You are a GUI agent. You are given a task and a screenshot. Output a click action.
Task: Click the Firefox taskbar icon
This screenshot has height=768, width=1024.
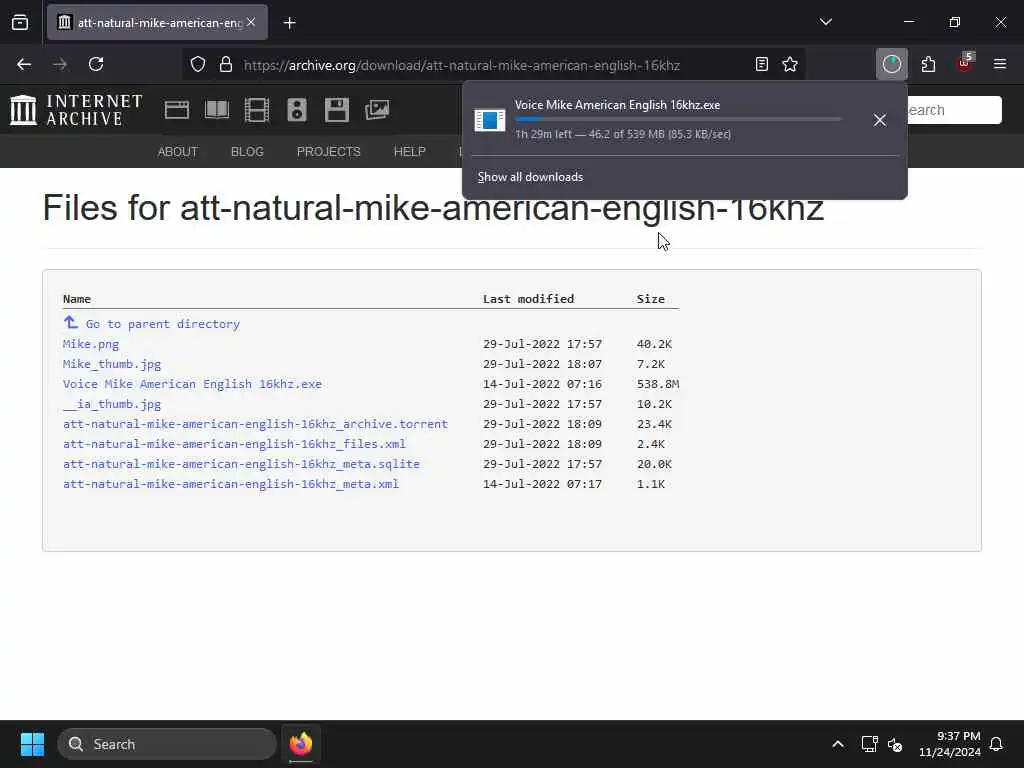click(x=301, y=744)
